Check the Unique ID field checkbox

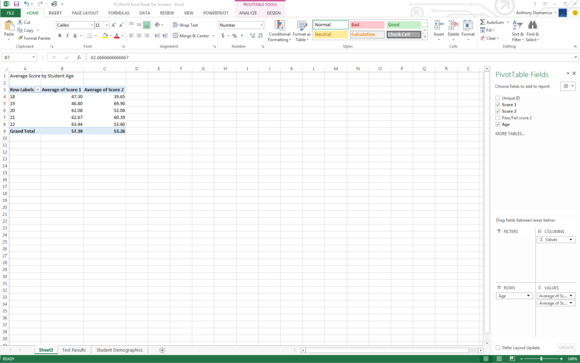pyautogui.click(x=498, y=98)
